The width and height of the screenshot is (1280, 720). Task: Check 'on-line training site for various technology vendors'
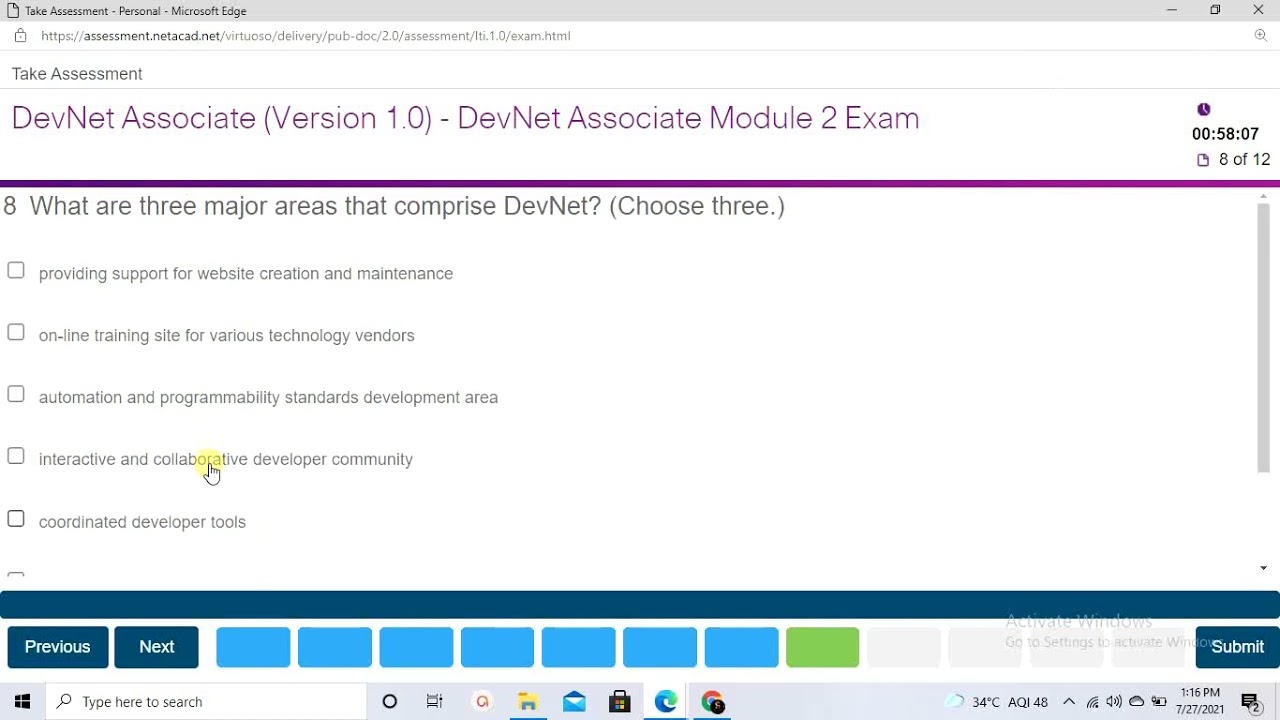pyautogui.click(x=16, y=333)
